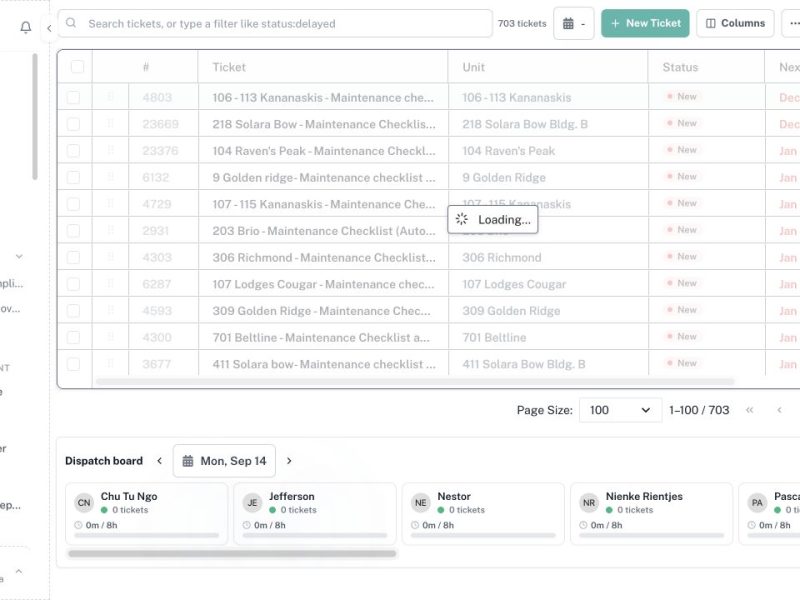Sort by the Status column header
The width and height of the screenshot is (800, 600).
(x=680, y=67)
